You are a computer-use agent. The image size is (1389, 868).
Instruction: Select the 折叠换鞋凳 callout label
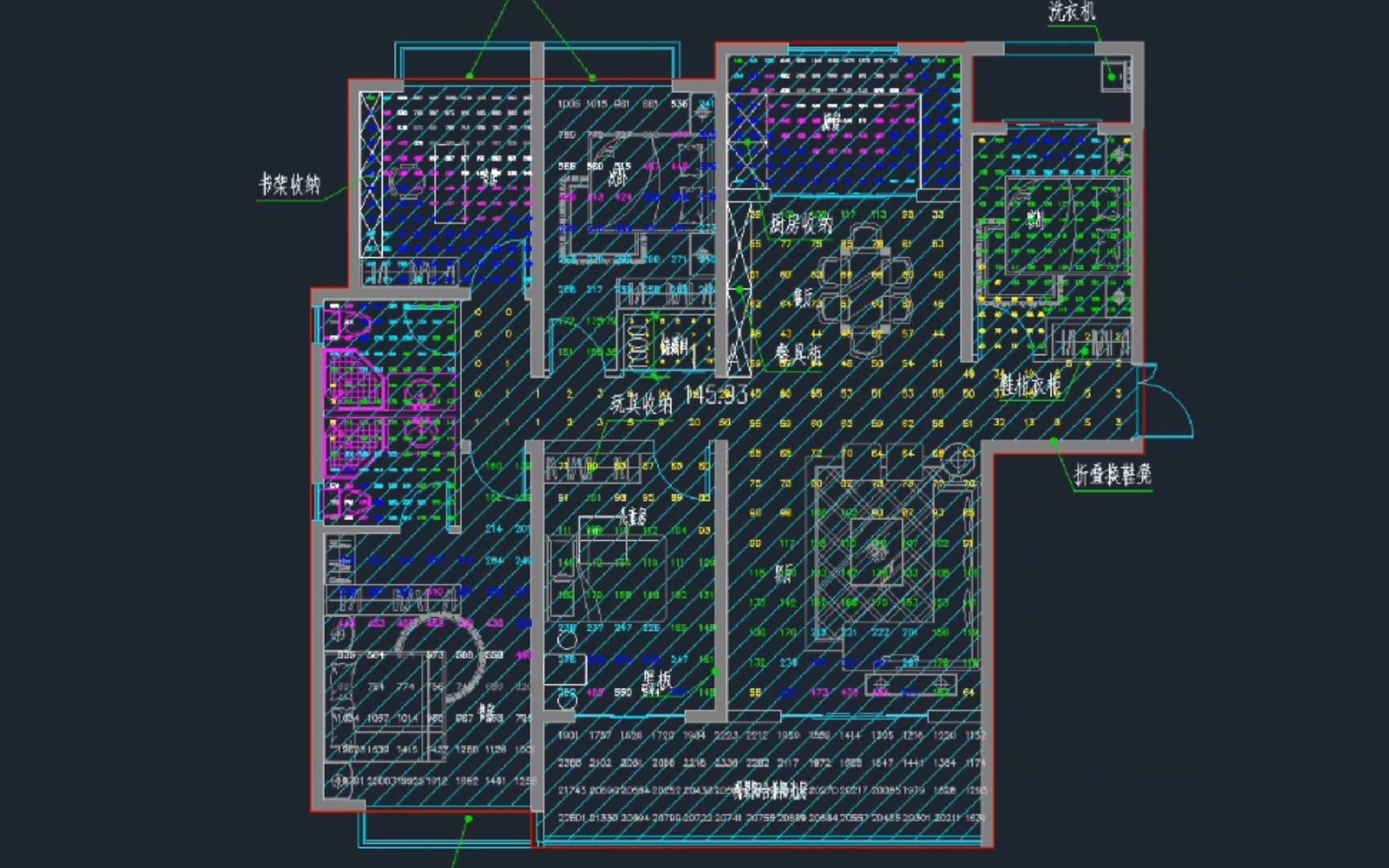click(x=1113, y=475)
